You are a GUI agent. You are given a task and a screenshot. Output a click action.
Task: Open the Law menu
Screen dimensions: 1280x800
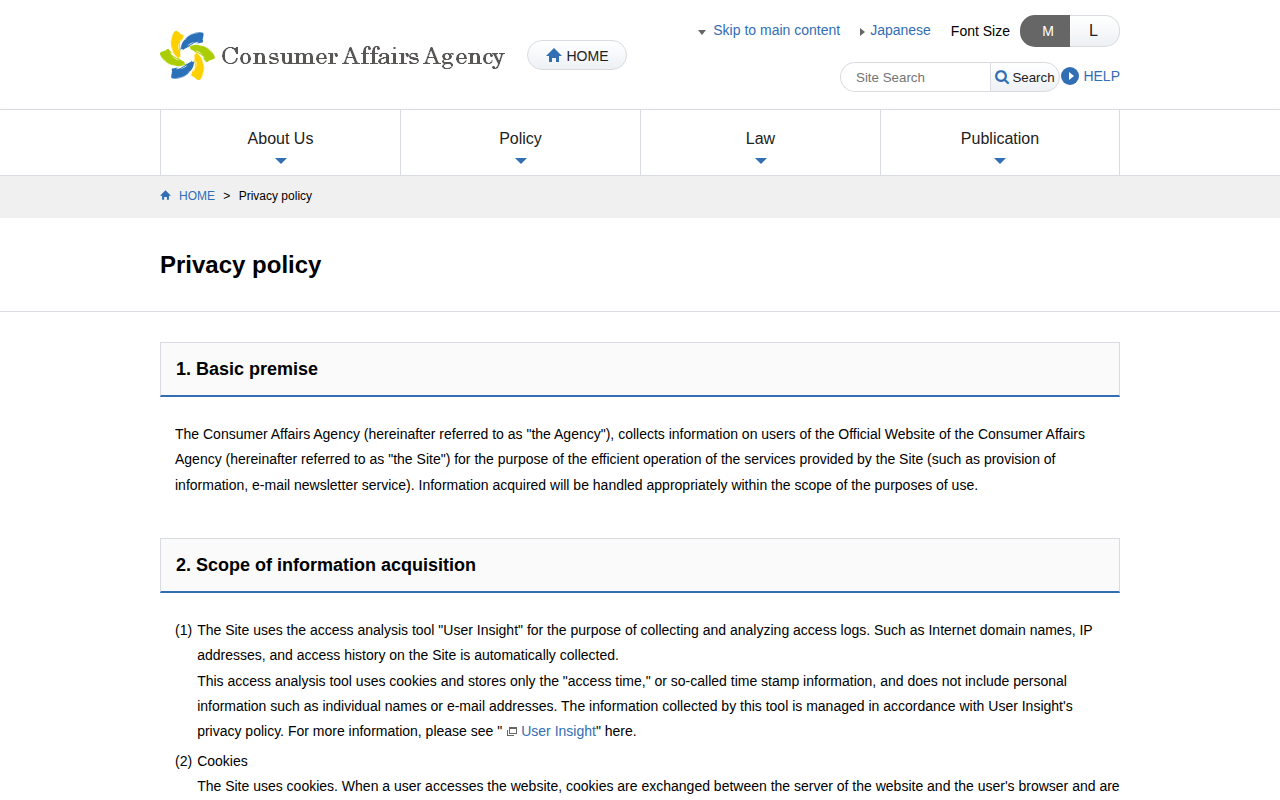click(760, 139)
